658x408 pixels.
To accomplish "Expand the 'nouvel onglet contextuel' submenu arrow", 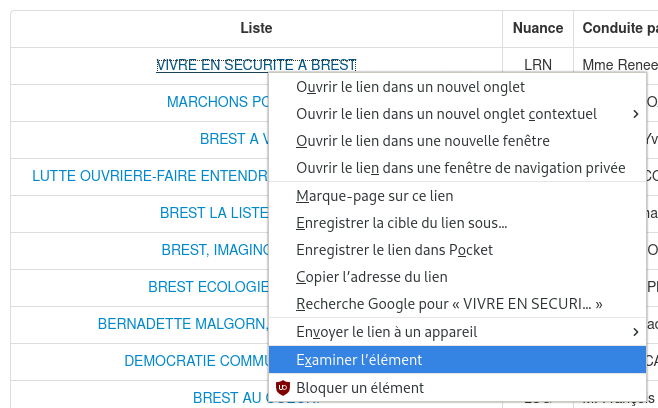I will [x=635, y=114].
